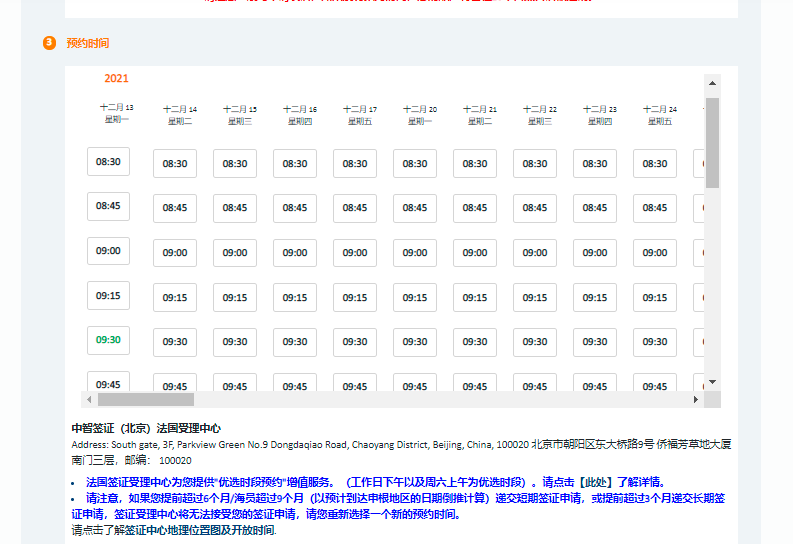
Task: Reserve 08:45 on Friday December 17
Action: (355, 208)
